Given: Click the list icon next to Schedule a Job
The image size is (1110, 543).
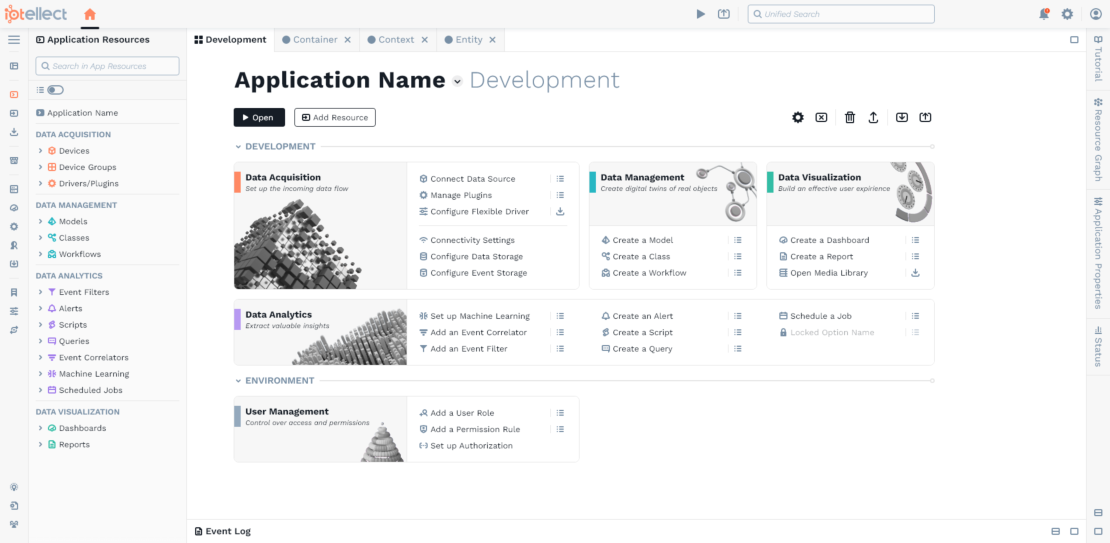Looking at the screenshot, I should (915, 316).
